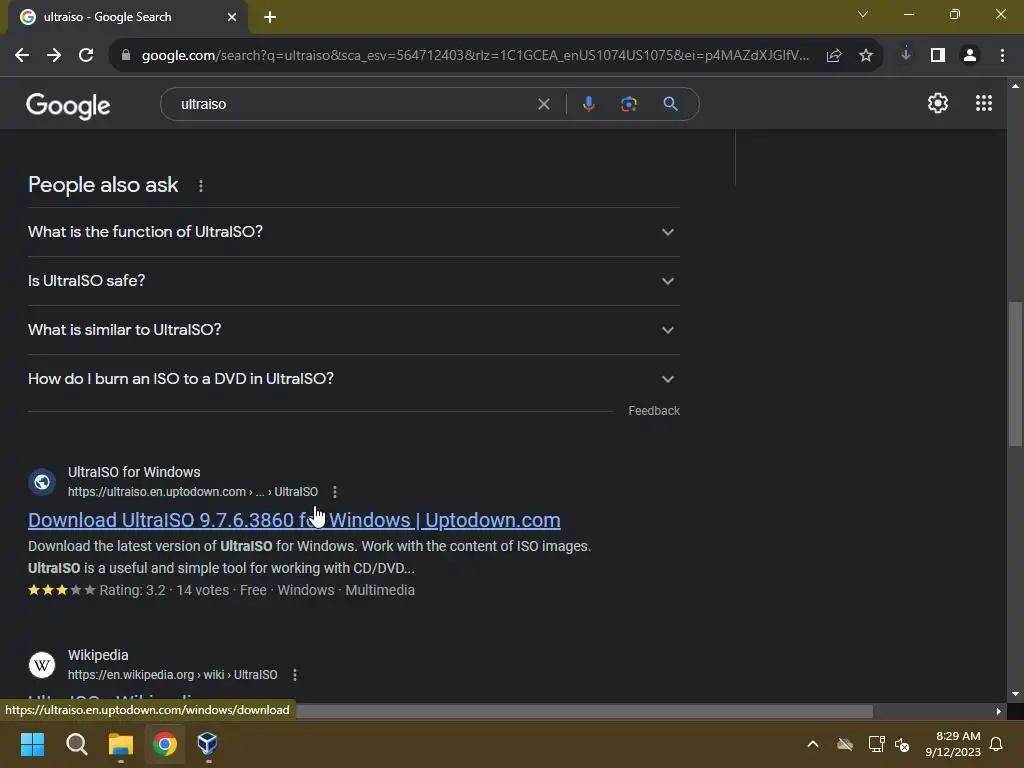Click the horizontal scrollbar thumb
Image resolution: width=1024 pixels, height=768 pixels.
[x=584, y=711]
